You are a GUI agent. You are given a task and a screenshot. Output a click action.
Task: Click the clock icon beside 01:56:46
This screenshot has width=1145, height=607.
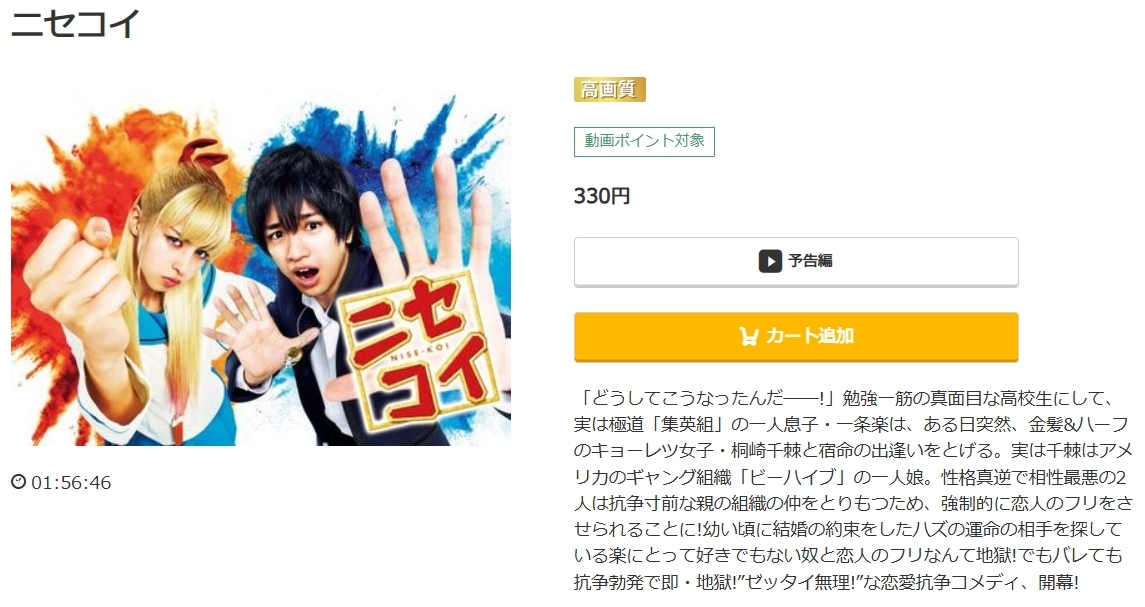click(x=18, y=482)
